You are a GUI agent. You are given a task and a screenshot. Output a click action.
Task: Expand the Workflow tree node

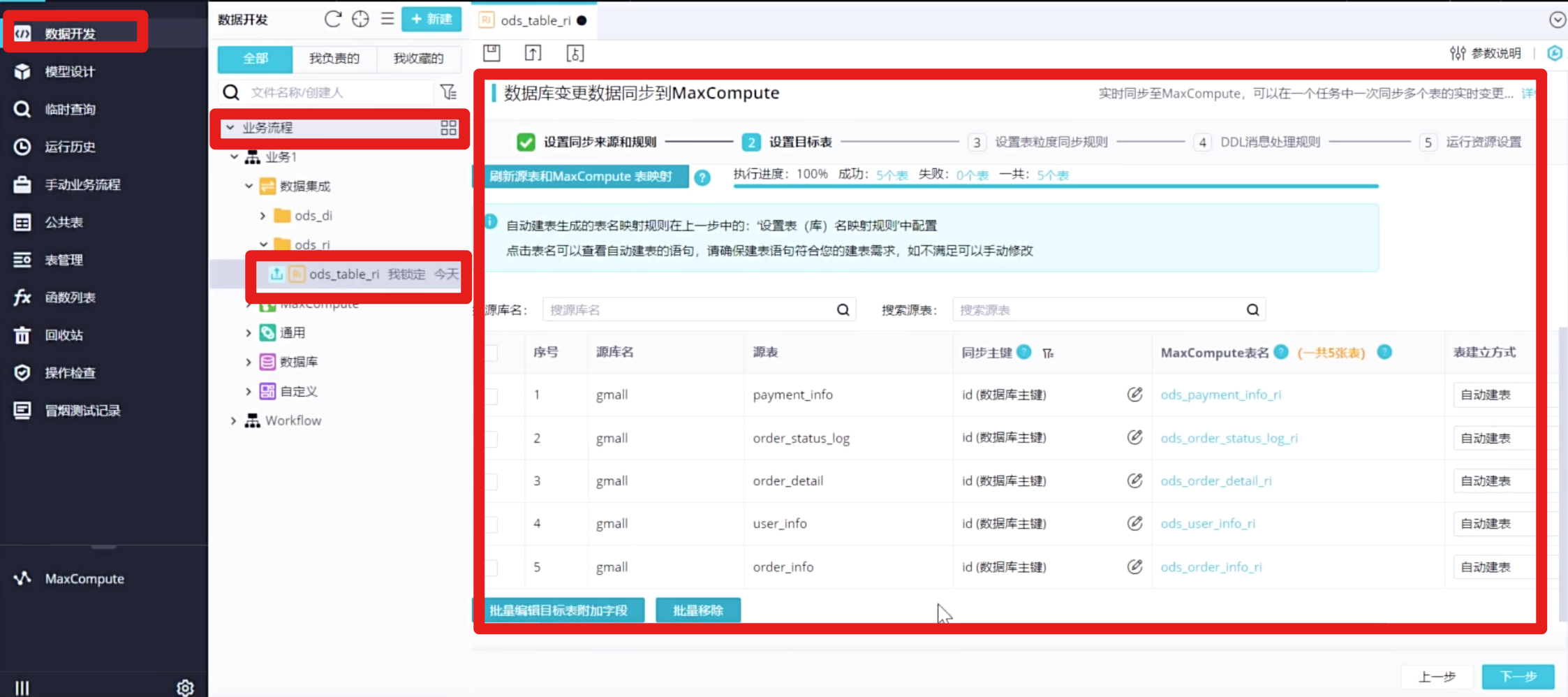pos(234,420)
